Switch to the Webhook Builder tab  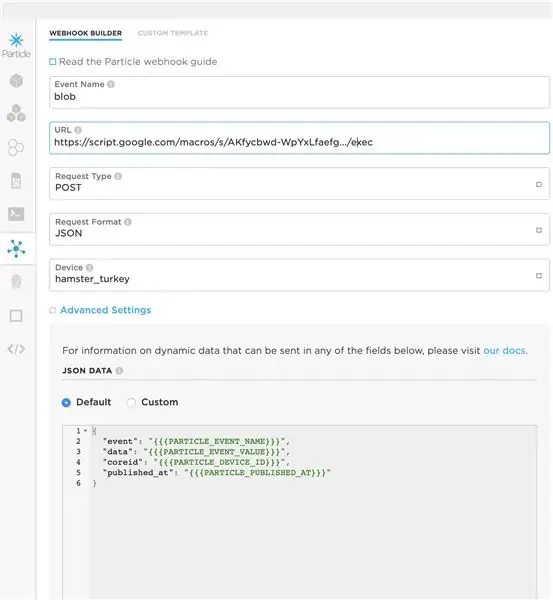86,33
